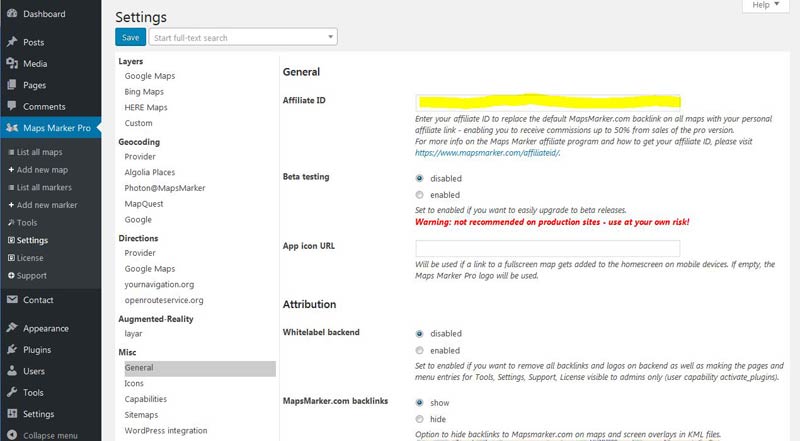
Task: Click the Appearance paintbrush icon
Action: tap(12, 328)
